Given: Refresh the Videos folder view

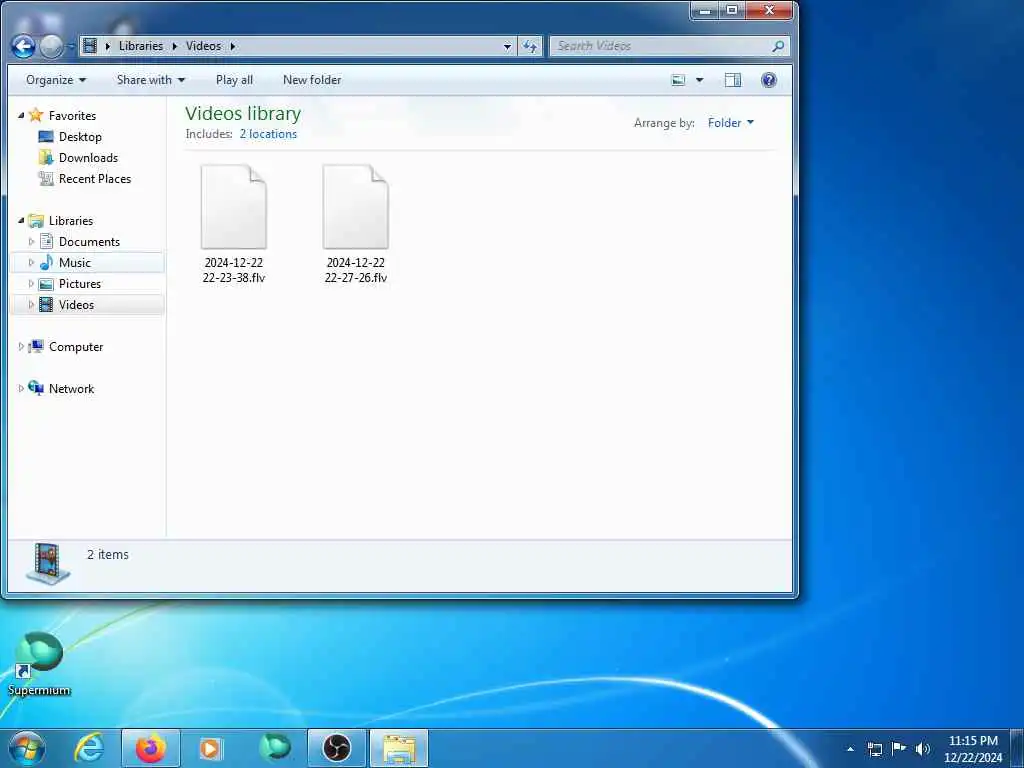Looking at the screenshot, I should coord(530,46).
